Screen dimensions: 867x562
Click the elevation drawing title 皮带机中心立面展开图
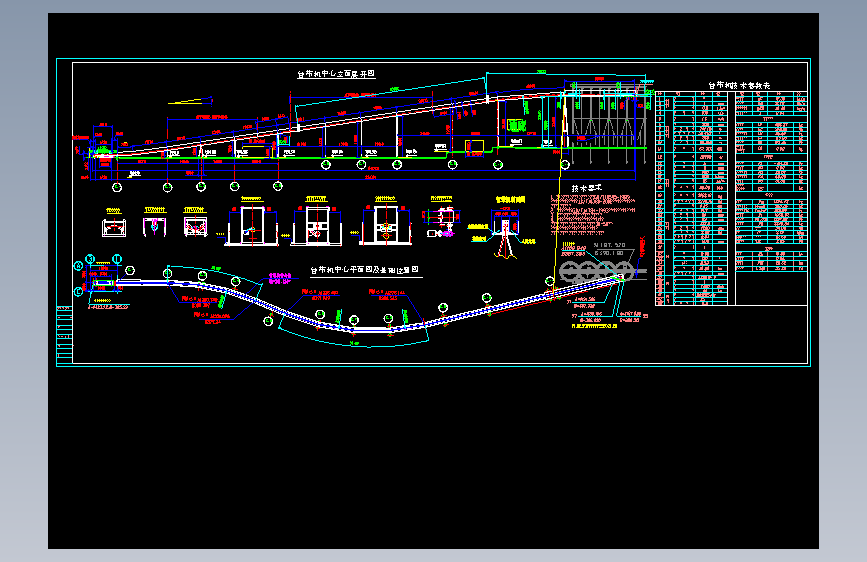click(x=336, y=74)
